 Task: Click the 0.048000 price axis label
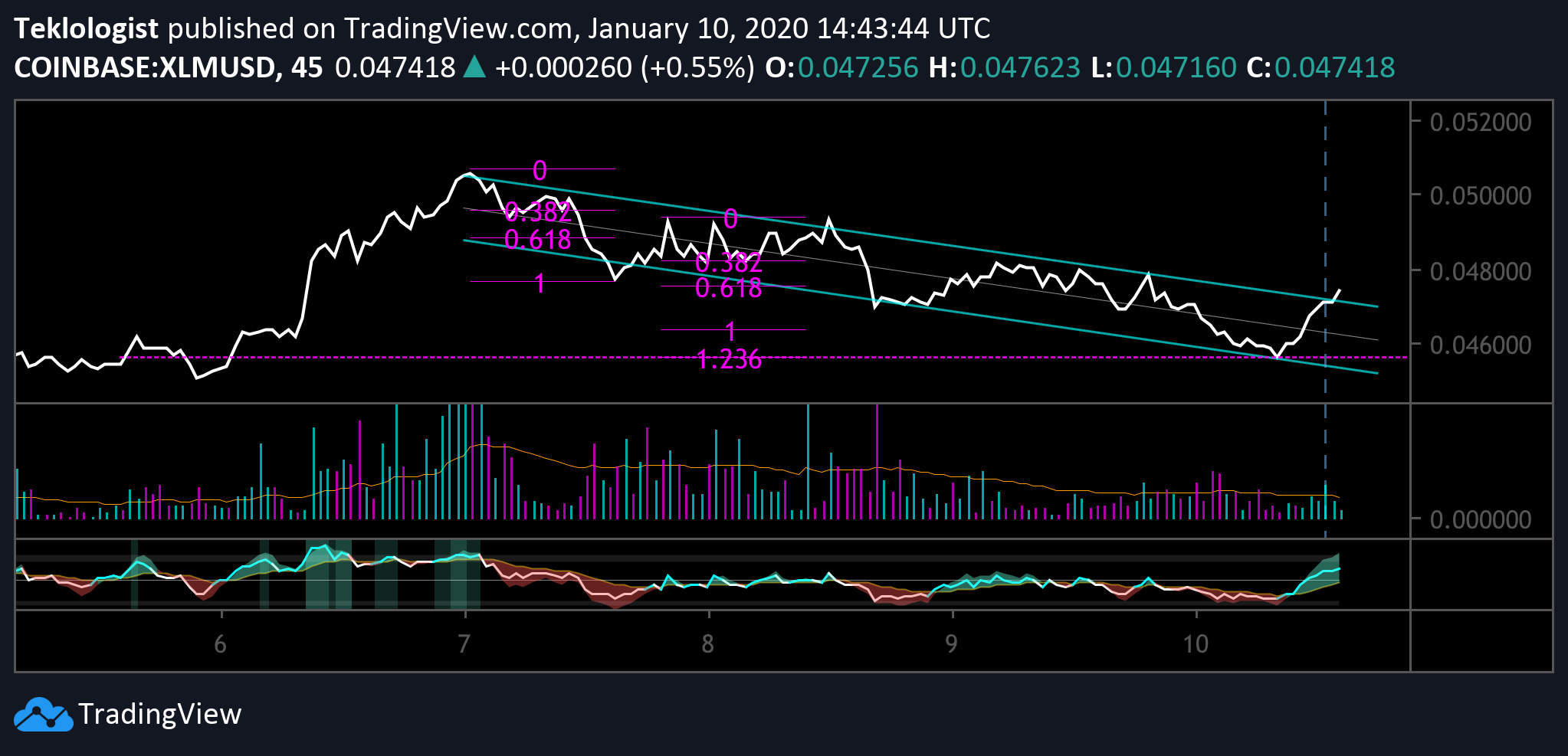pyautogui.click(x=1481, y=271)
